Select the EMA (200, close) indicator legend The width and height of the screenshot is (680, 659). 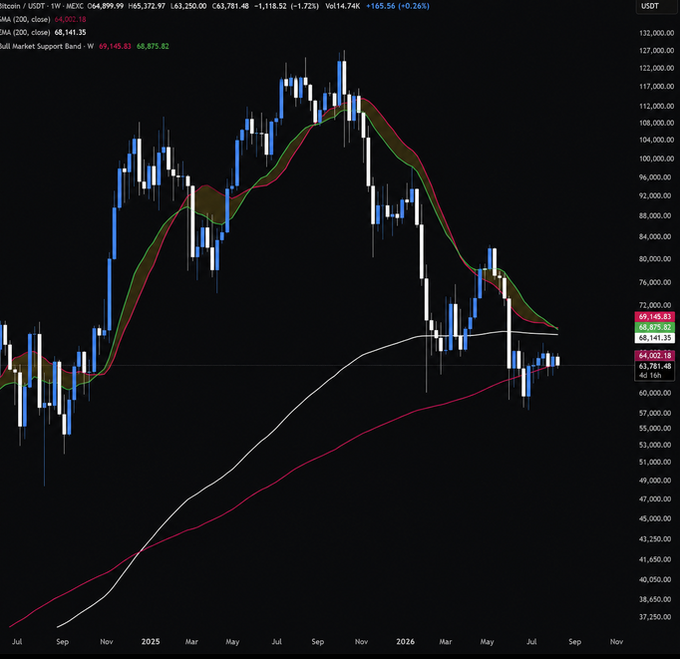coord(25,33)
